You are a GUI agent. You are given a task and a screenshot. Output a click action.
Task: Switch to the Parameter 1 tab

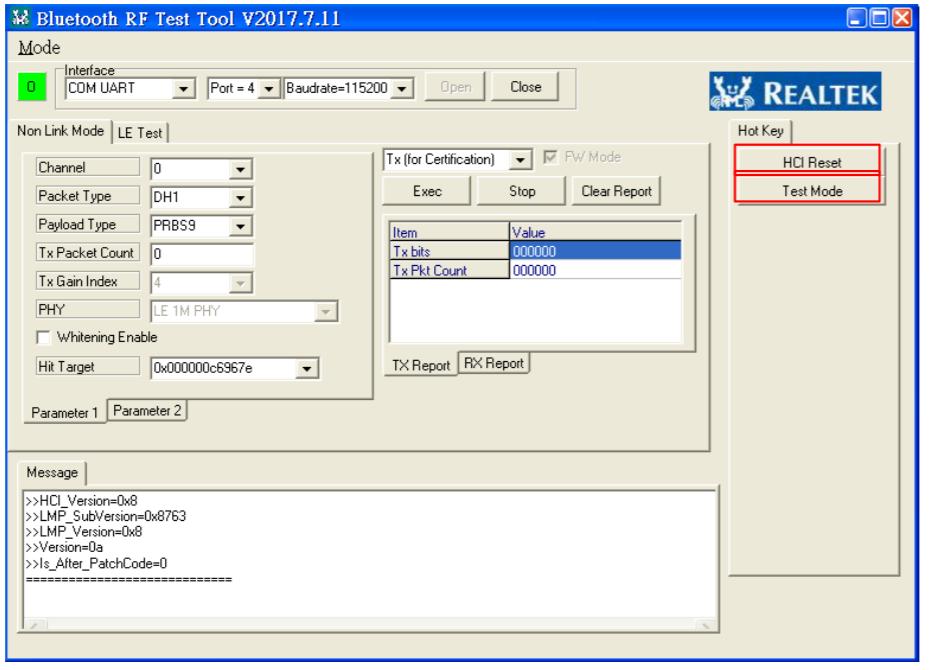(x=65, y=413)
